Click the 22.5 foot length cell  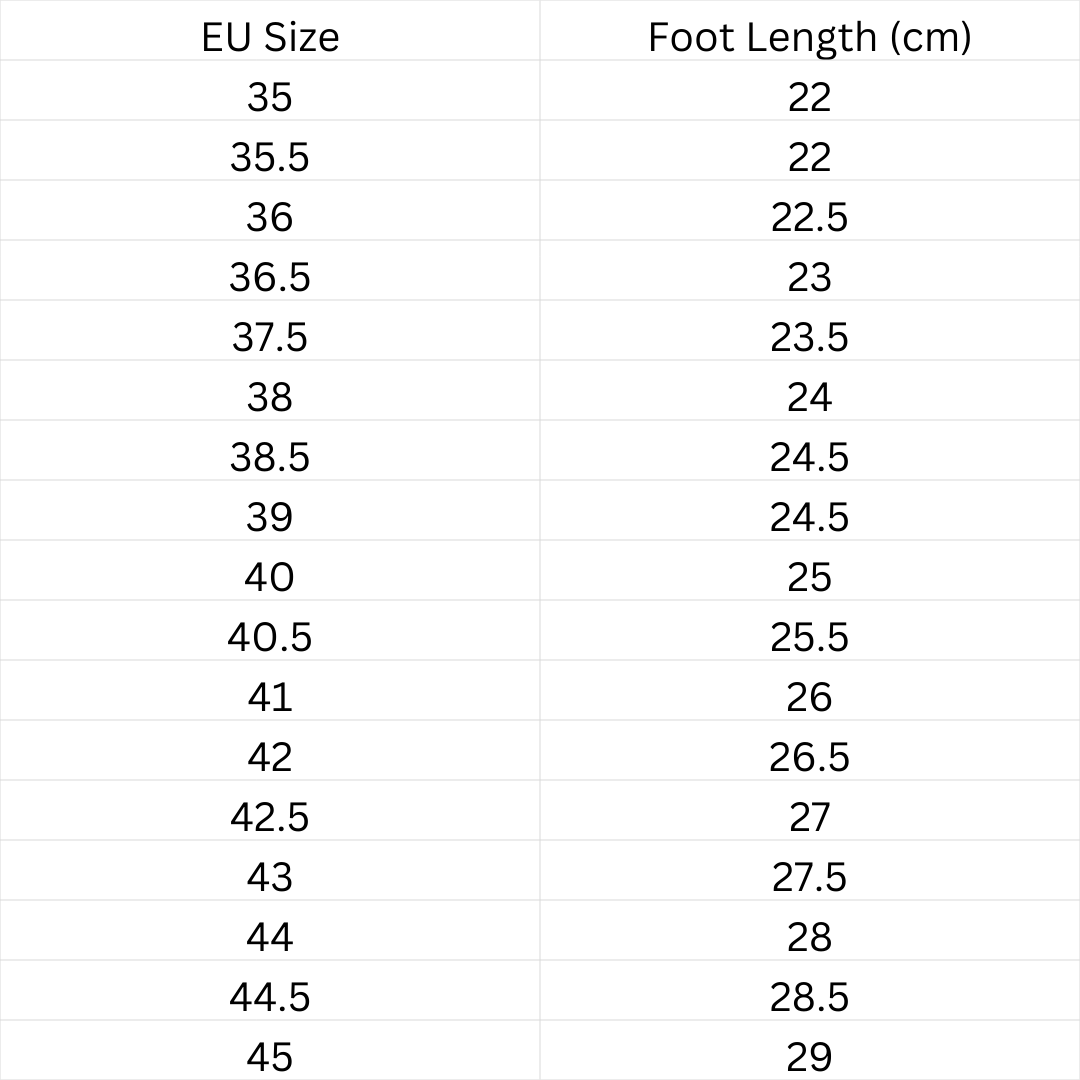[809, 217]
